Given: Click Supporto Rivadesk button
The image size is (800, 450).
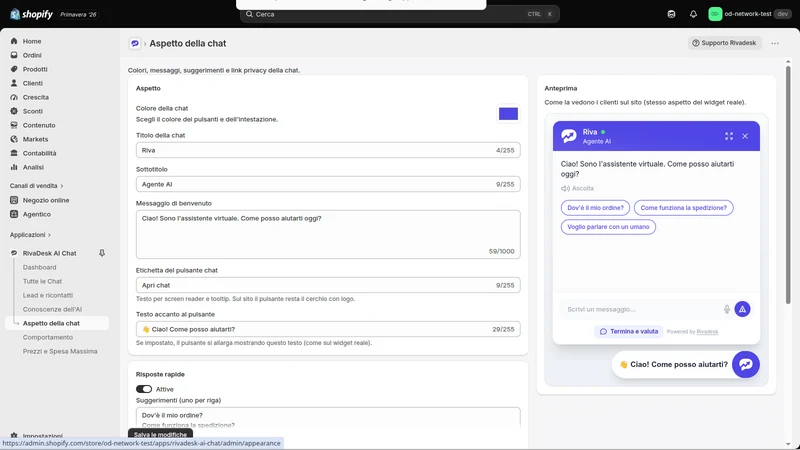Looking at the screenshot, I should [724, 43].
